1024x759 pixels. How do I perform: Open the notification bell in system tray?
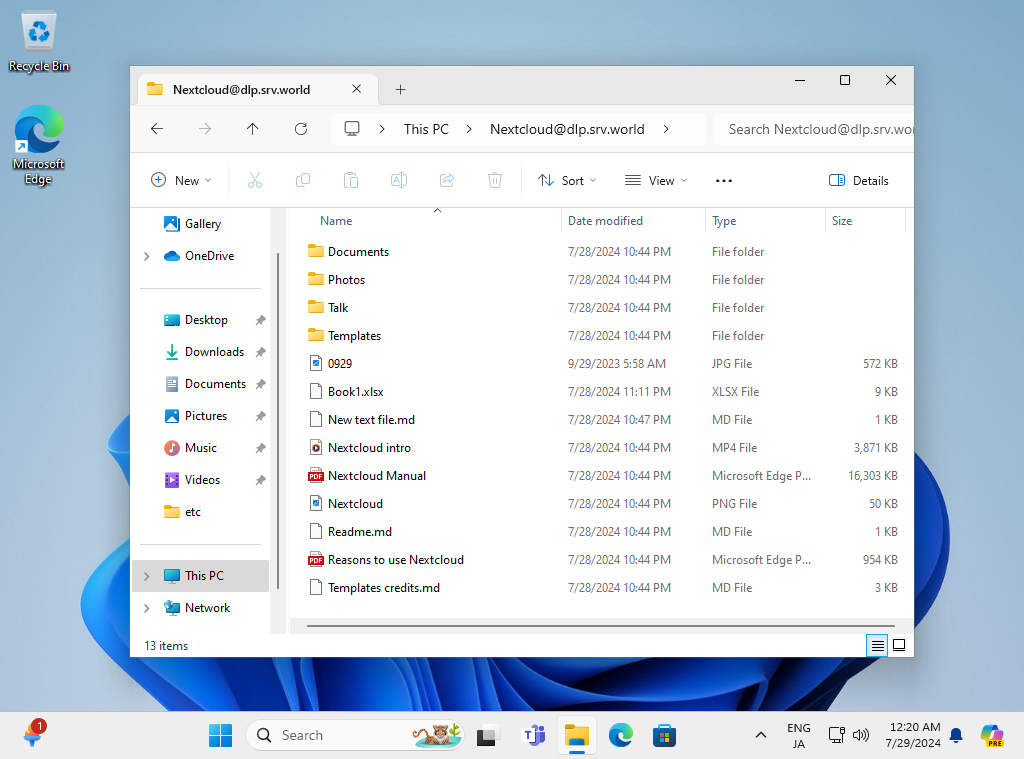[956, 735]
